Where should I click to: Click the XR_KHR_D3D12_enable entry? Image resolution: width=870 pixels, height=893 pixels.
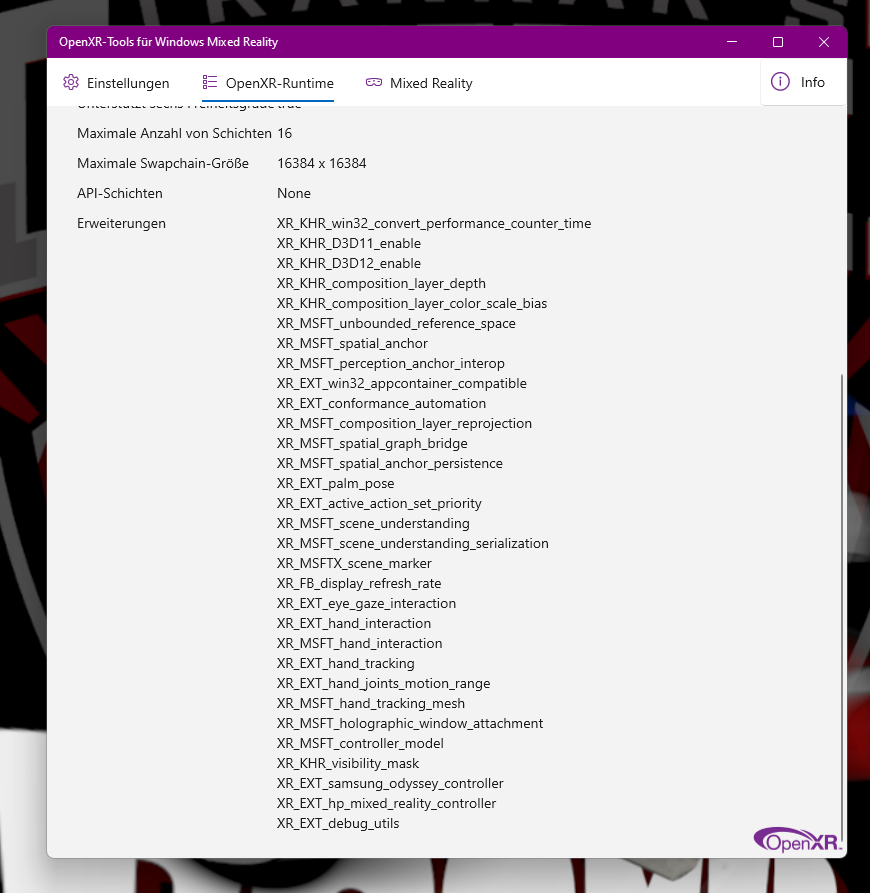[x=349, y=263]
